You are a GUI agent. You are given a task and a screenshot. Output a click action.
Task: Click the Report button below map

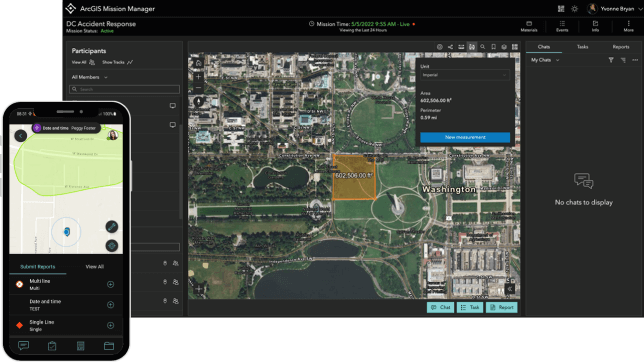(x=501, y=307)
